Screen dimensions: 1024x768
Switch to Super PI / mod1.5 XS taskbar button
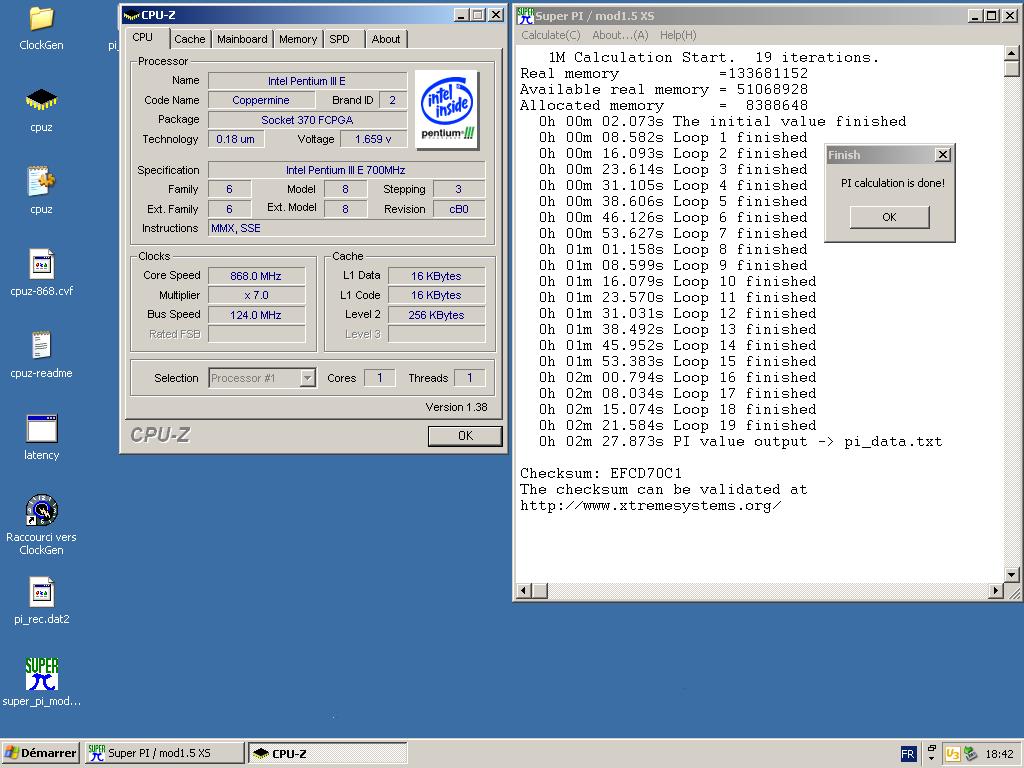click(165, 753)
